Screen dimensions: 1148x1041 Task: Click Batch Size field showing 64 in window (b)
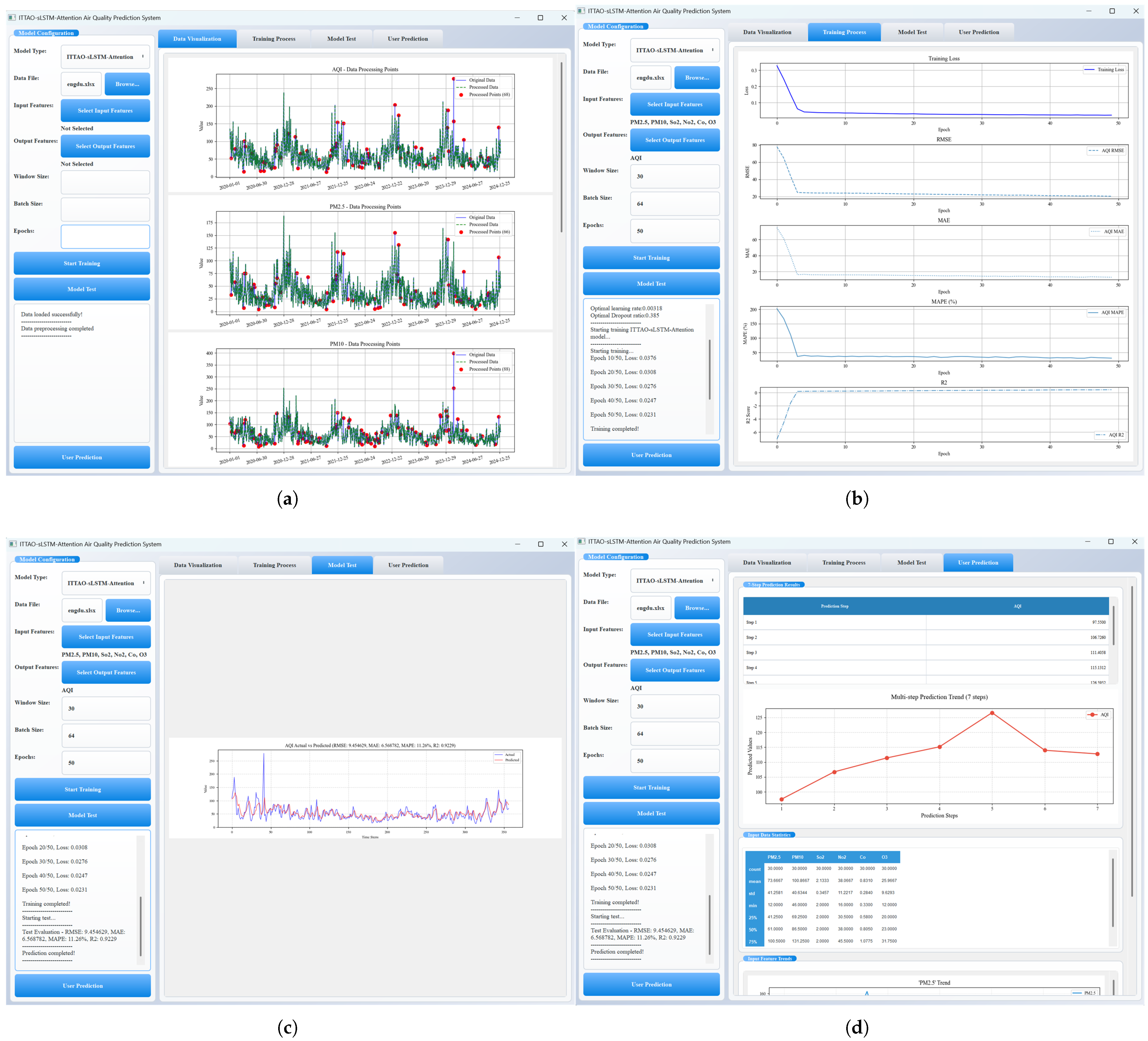675,204
